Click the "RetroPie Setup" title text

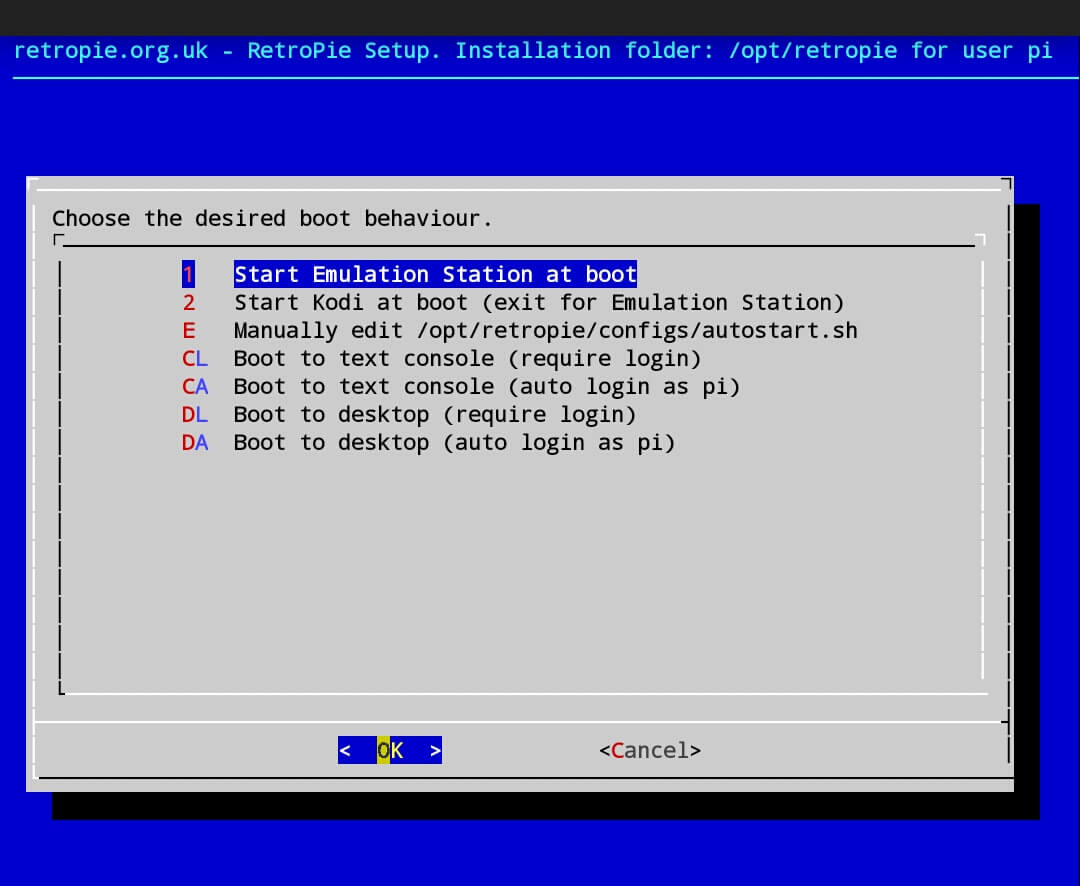(x=343, y=50)
